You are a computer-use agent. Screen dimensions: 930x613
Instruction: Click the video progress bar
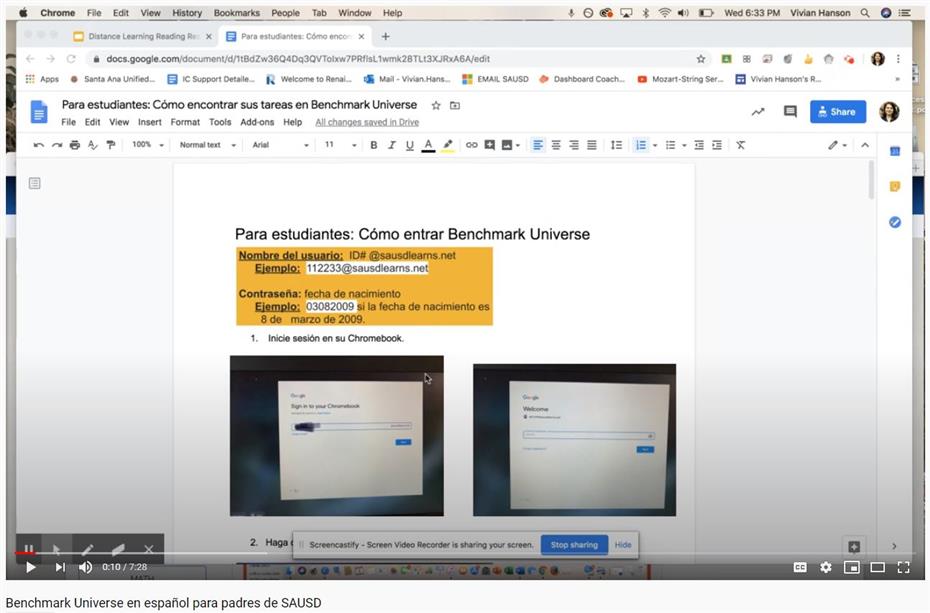coord(465,554)
